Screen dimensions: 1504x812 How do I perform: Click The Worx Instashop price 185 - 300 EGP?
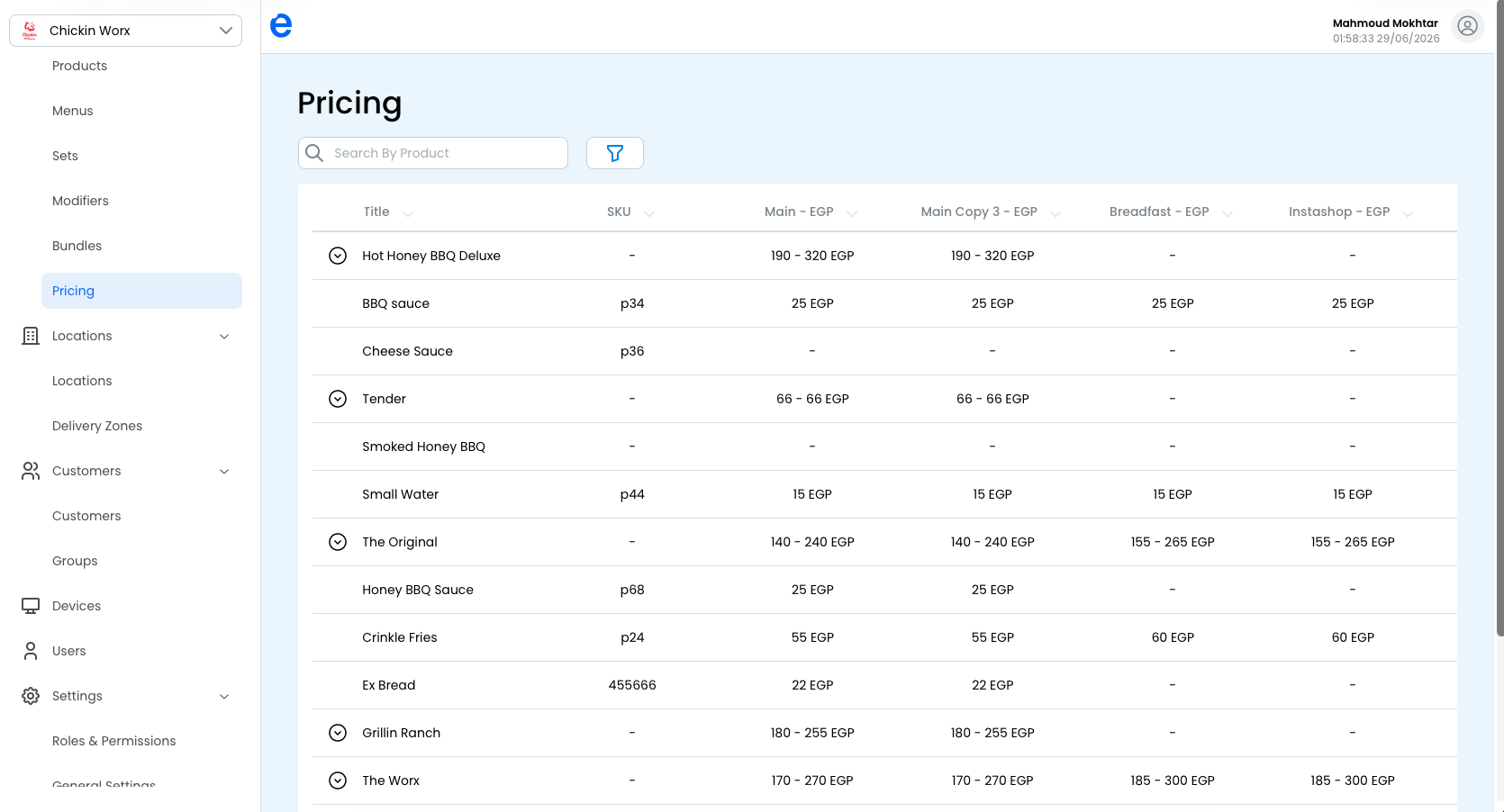click(1353, 780)
